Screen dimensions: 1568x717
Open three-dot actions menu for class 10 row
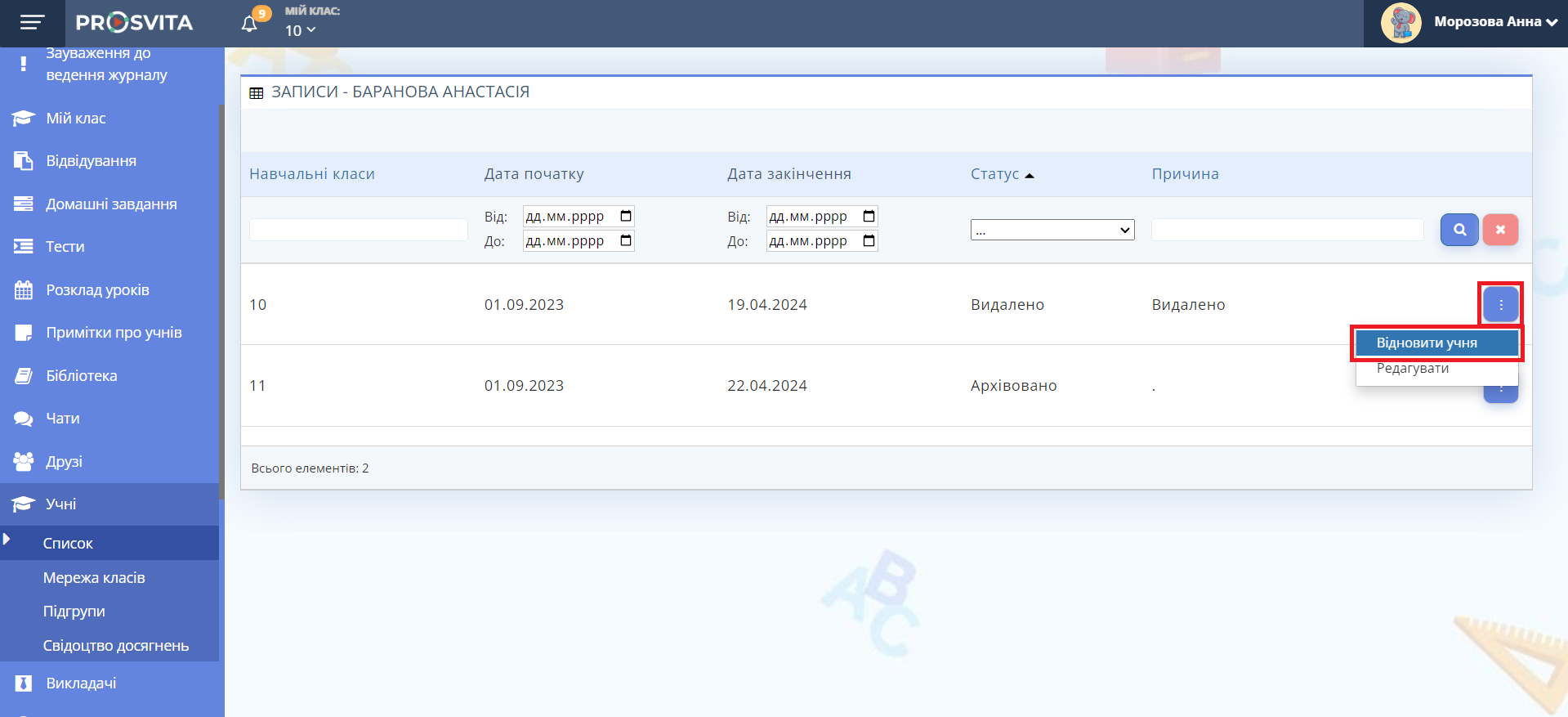tap(1500, 305)
